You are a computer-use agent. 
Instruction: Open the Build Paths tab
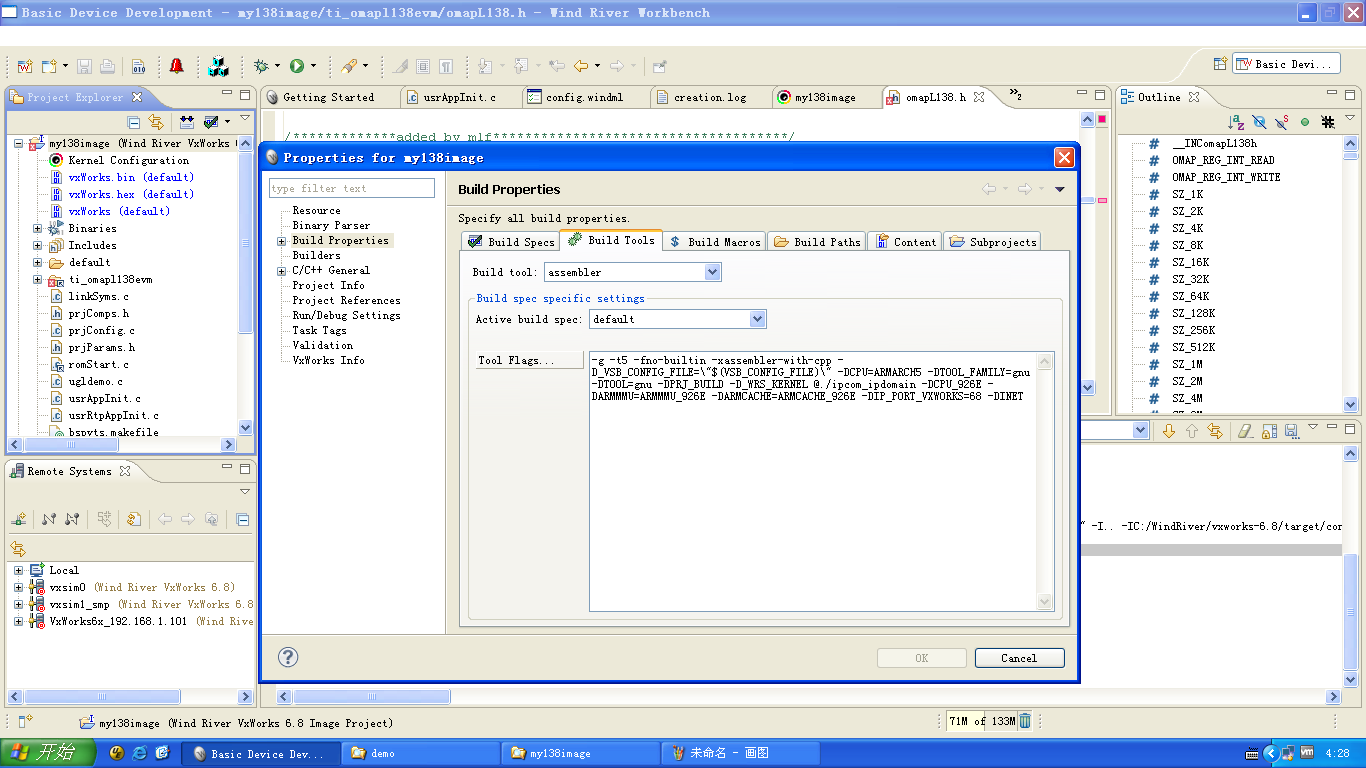(x=817, y=242)
